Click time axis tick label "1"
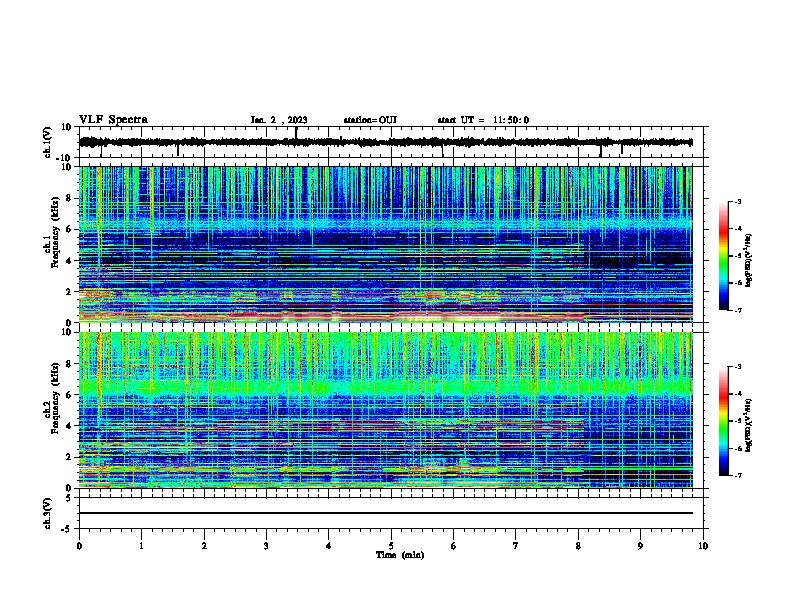792x612 pixels. (x=141, y=546)
